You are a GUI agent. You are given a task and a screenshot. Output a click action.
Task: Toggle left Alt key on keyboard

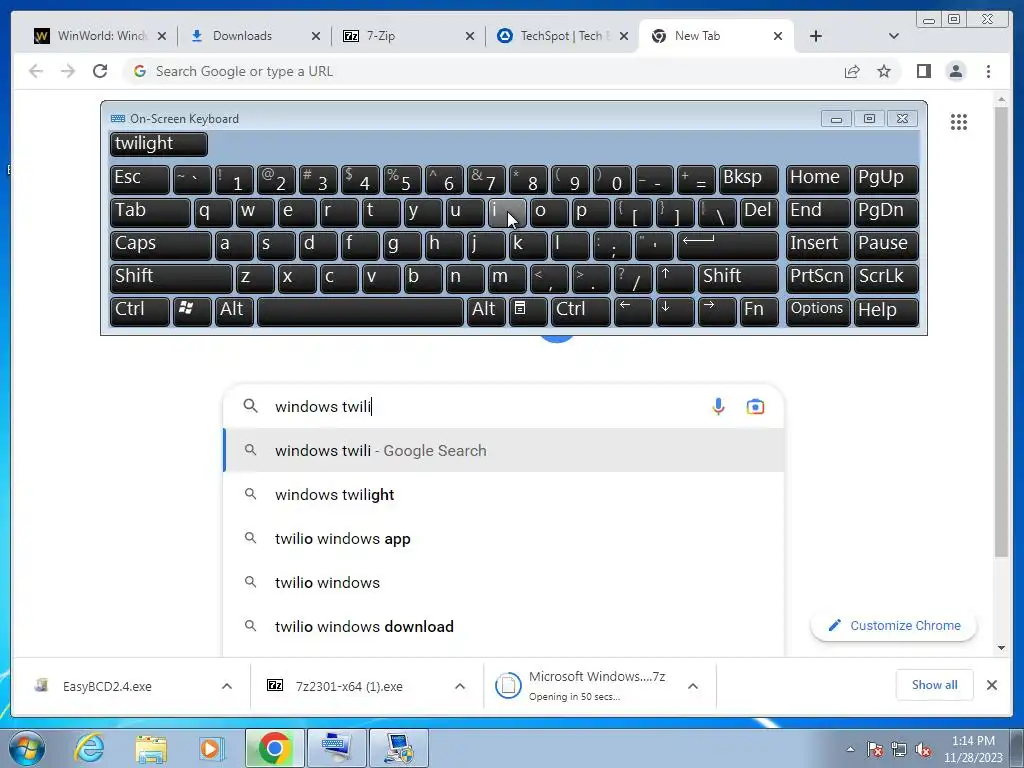tap(234, 311)
